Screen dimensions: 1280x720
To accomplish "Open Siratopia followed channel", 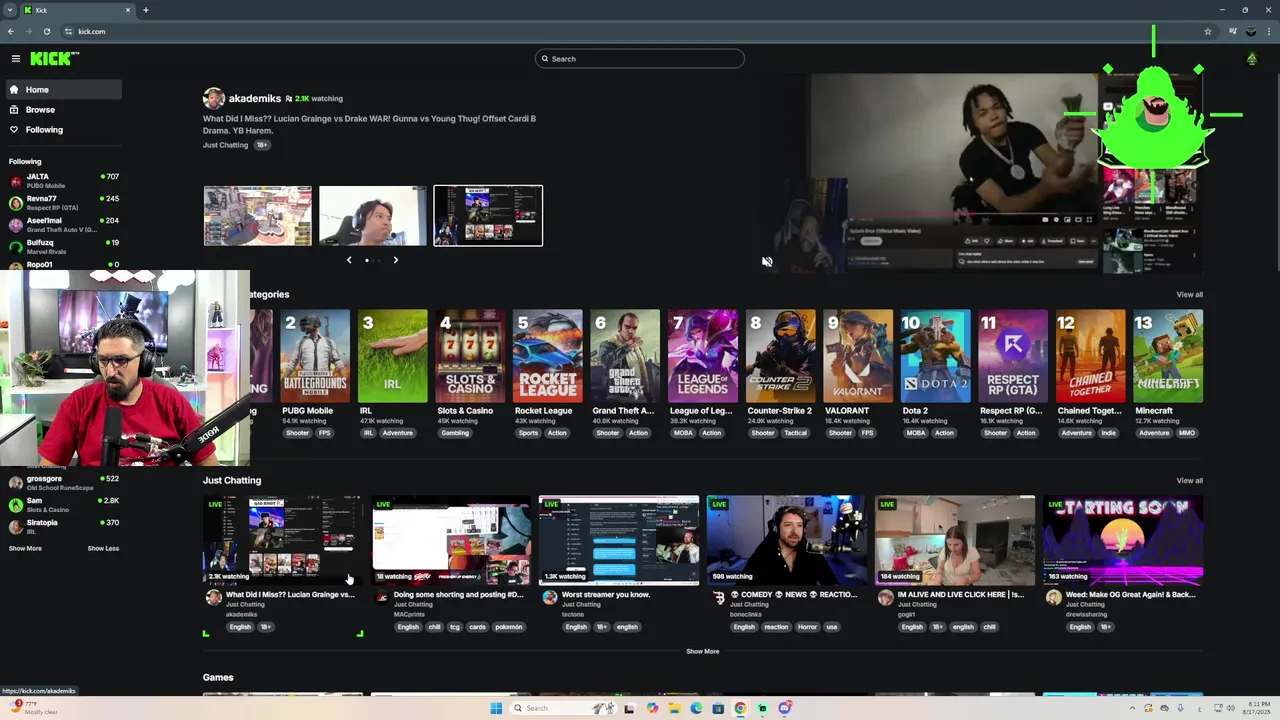I will tap(64, 526).
